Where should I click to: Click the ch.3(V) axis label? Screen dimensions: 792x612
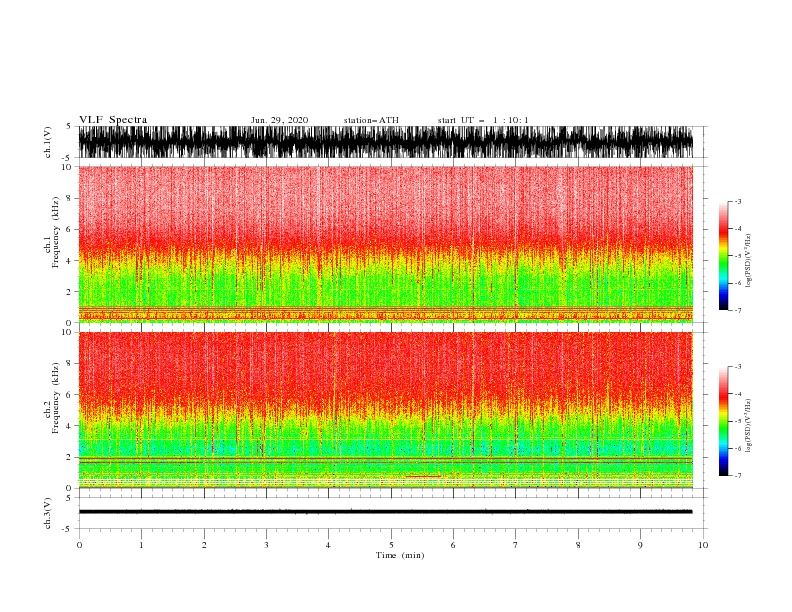coord(48,513)
